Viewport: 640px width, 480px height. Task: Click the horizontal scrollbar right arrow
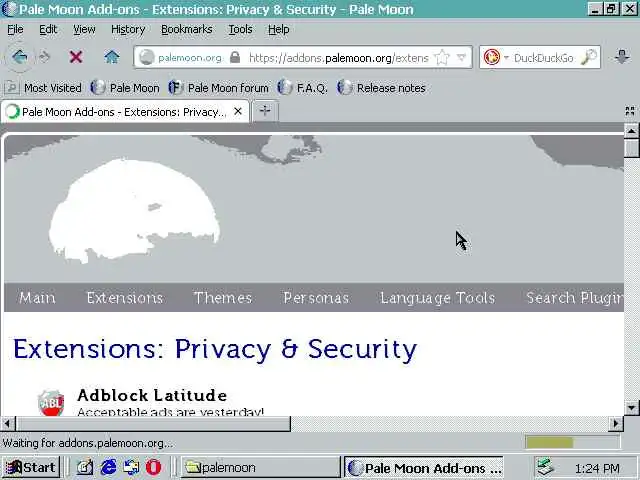click(616, 424)
